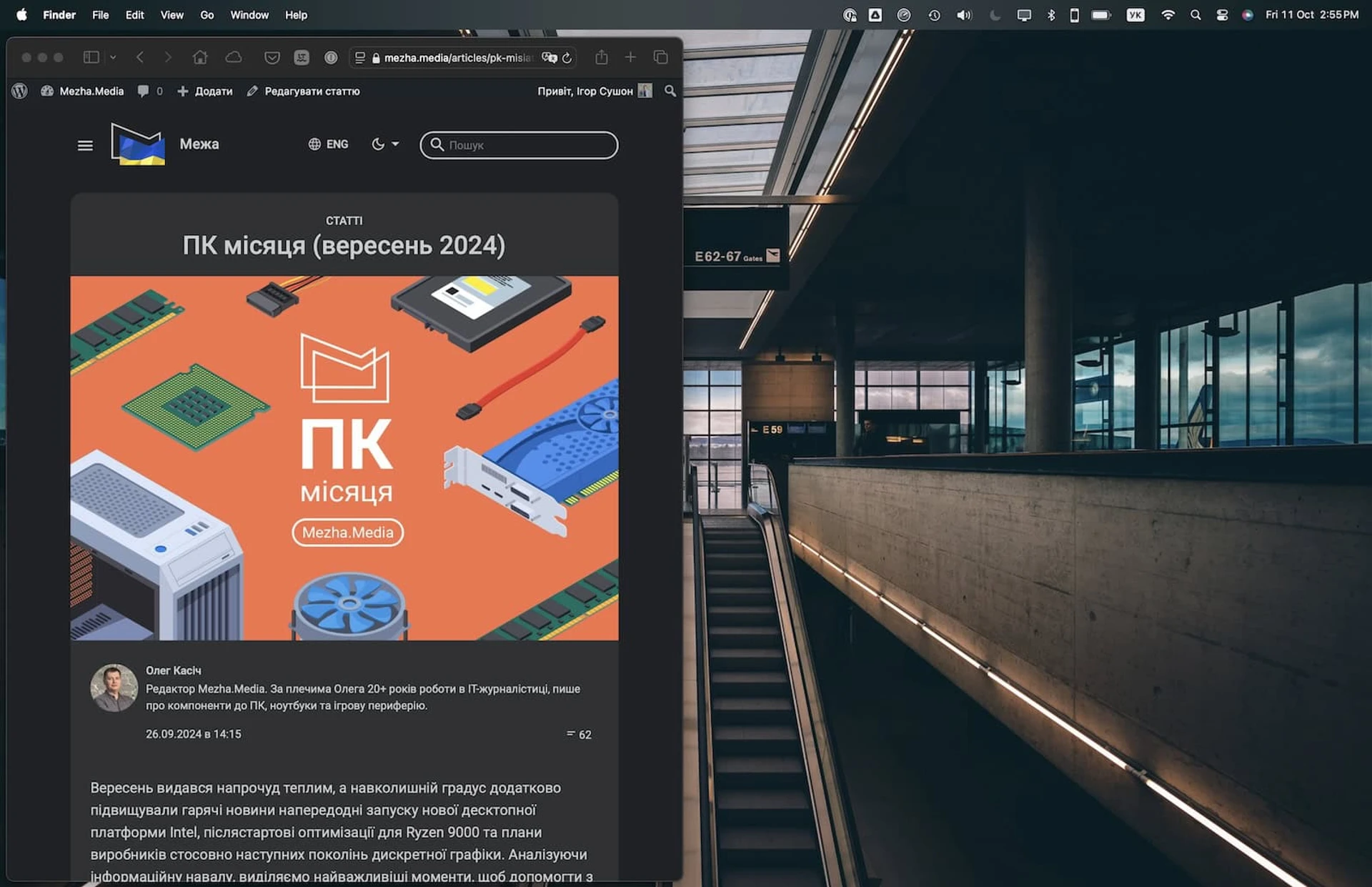Open a new tab with plus icon

[x=630, y=57]
